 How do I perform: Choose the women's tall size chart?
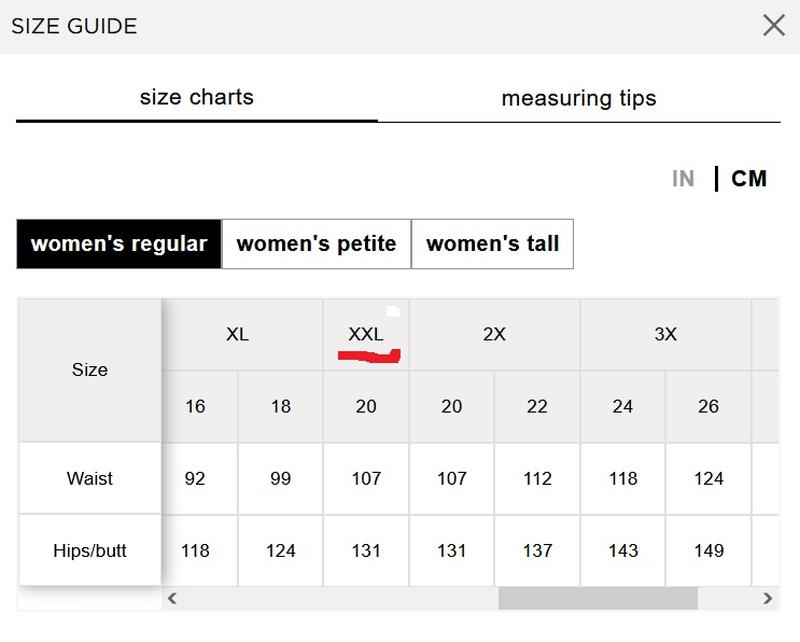(x=492, y=244)
